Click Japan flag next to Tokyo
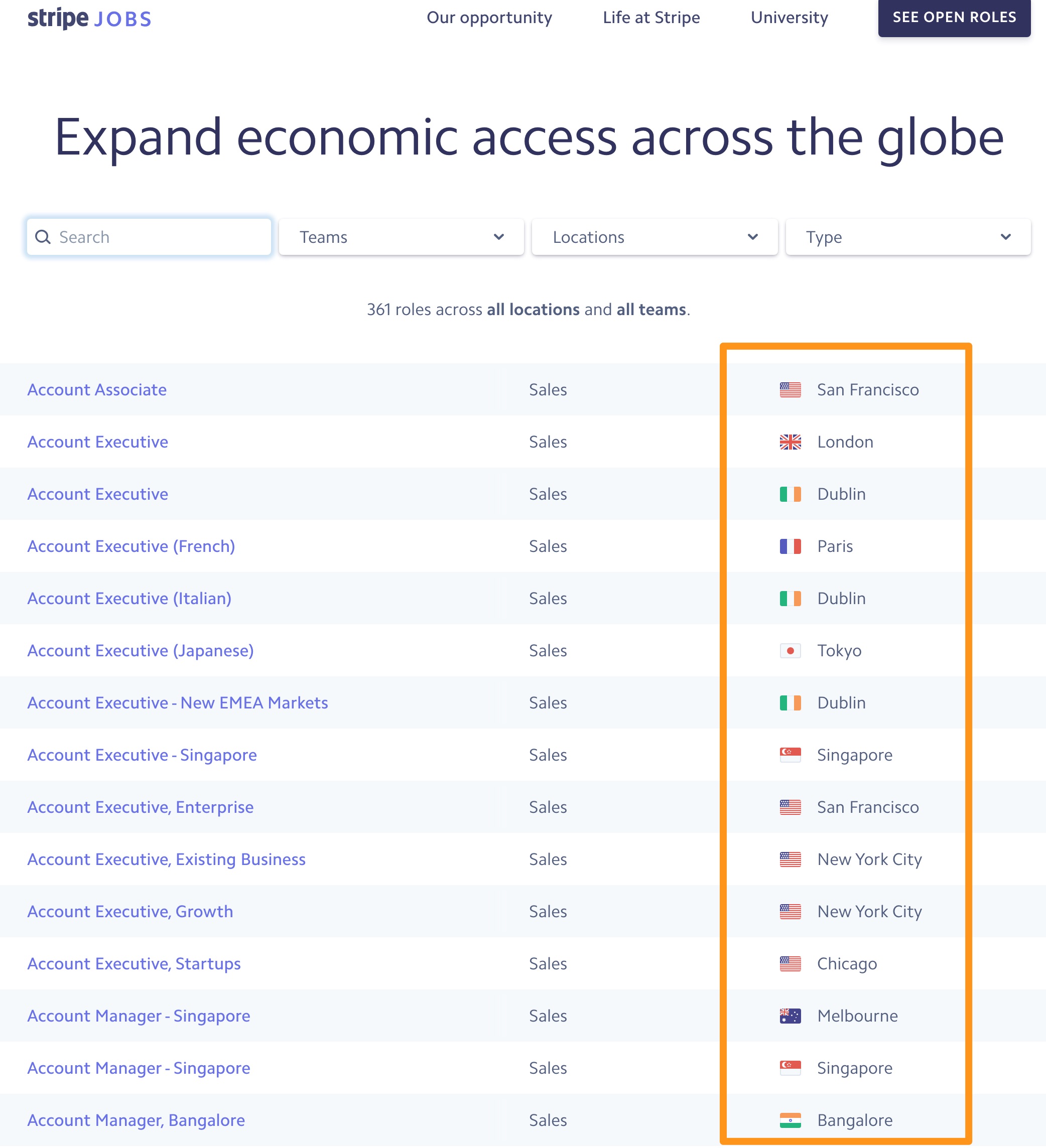This screenshot has height=1148, width=1046. pyautogui.click(x=790, y=650)
